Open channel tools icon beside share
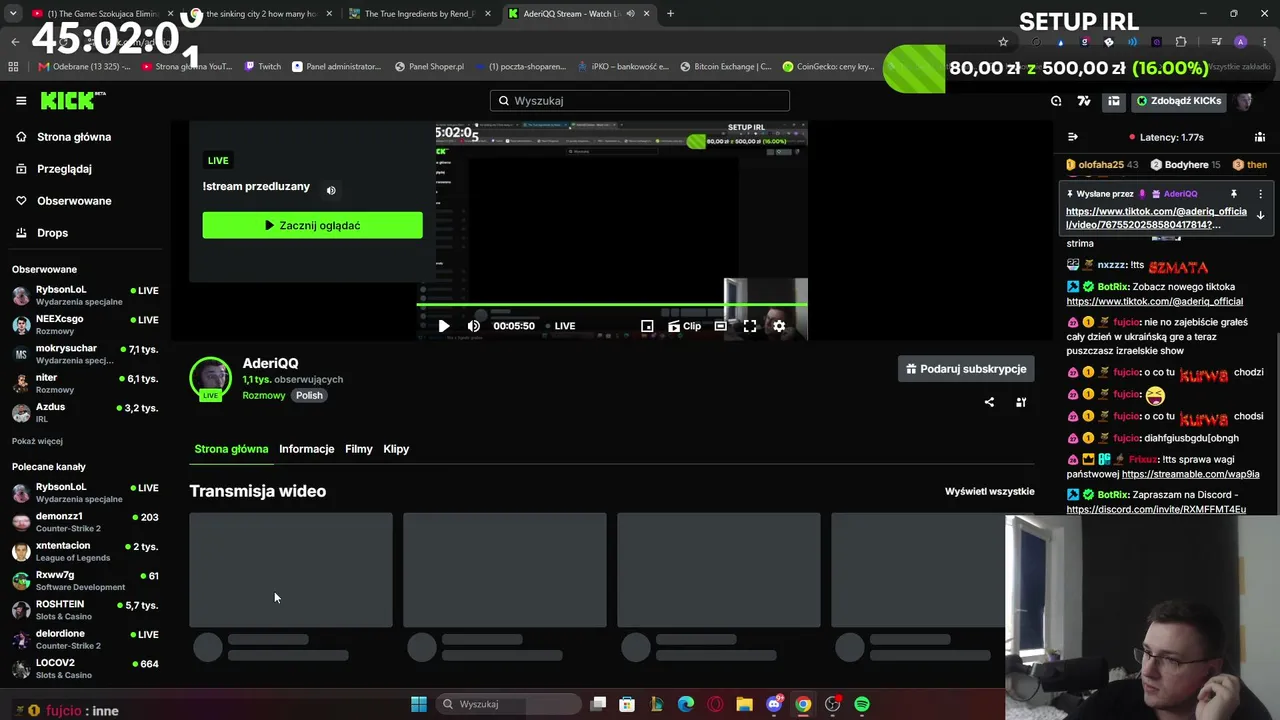1280x720 pixels. [x=1021, y=402]
